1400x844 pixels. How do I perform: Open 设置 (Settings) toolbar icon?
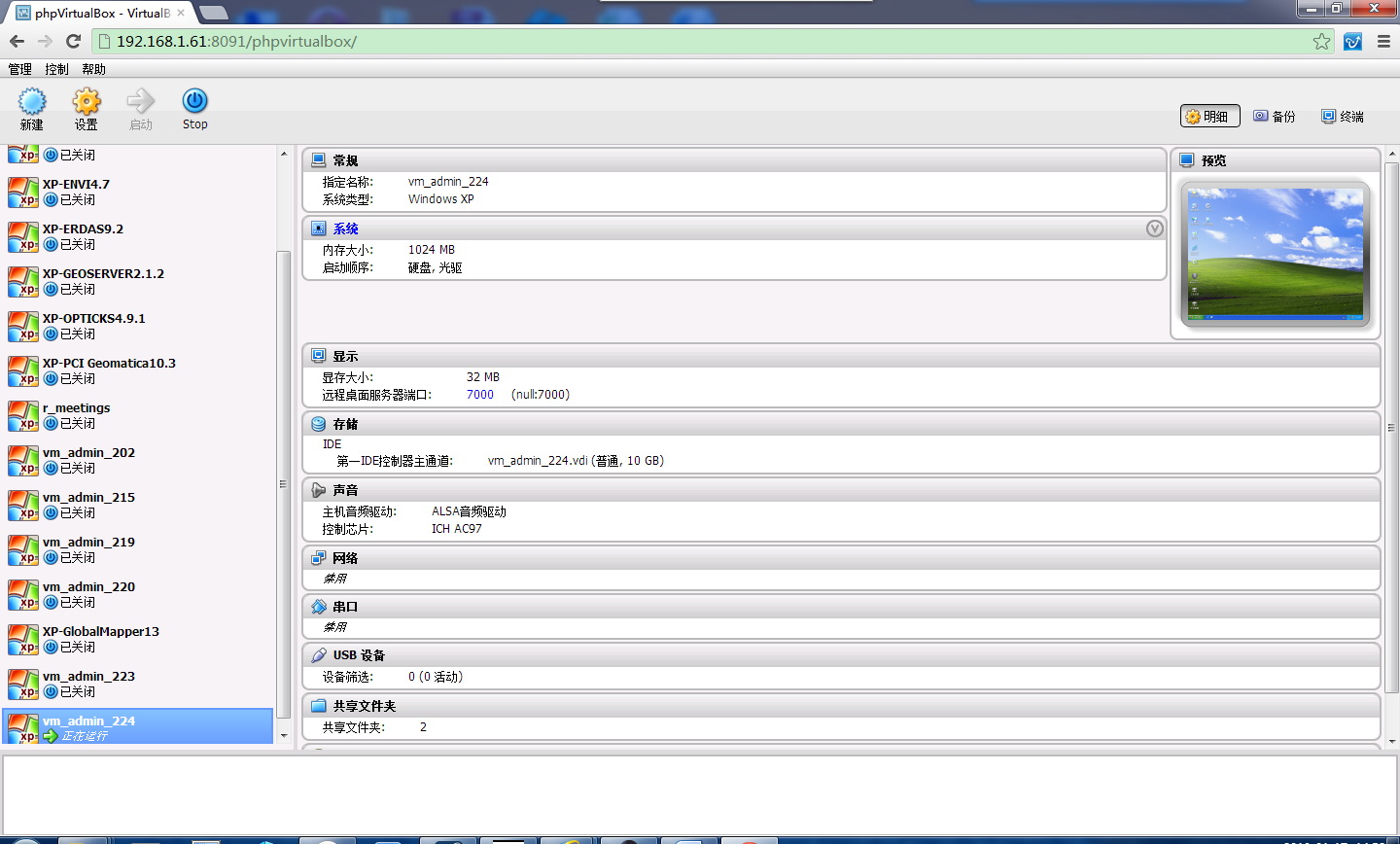87,101
